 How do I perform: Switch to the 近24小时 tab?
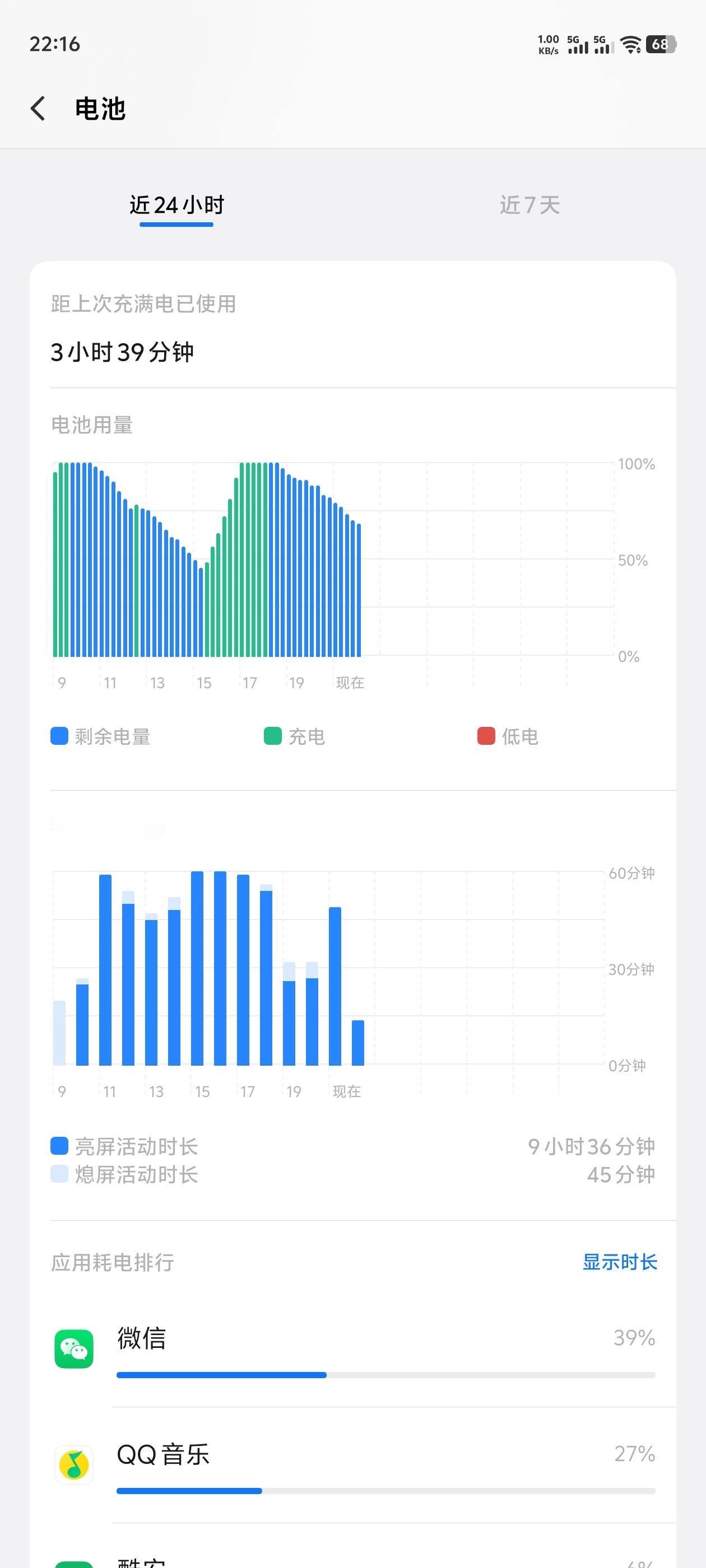point(176,205)
